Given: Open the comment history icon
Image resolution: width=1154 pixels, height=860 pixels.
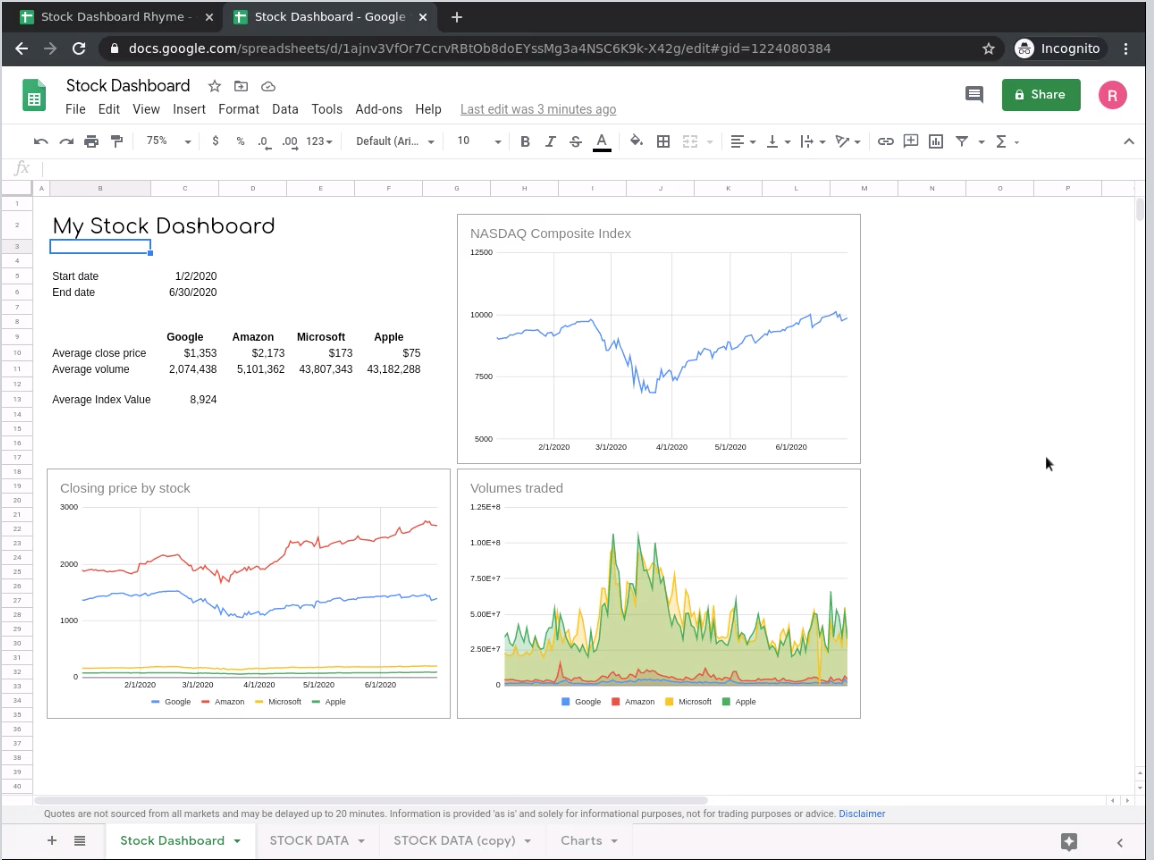Looking at the screenshot, I should click(973, 94).
